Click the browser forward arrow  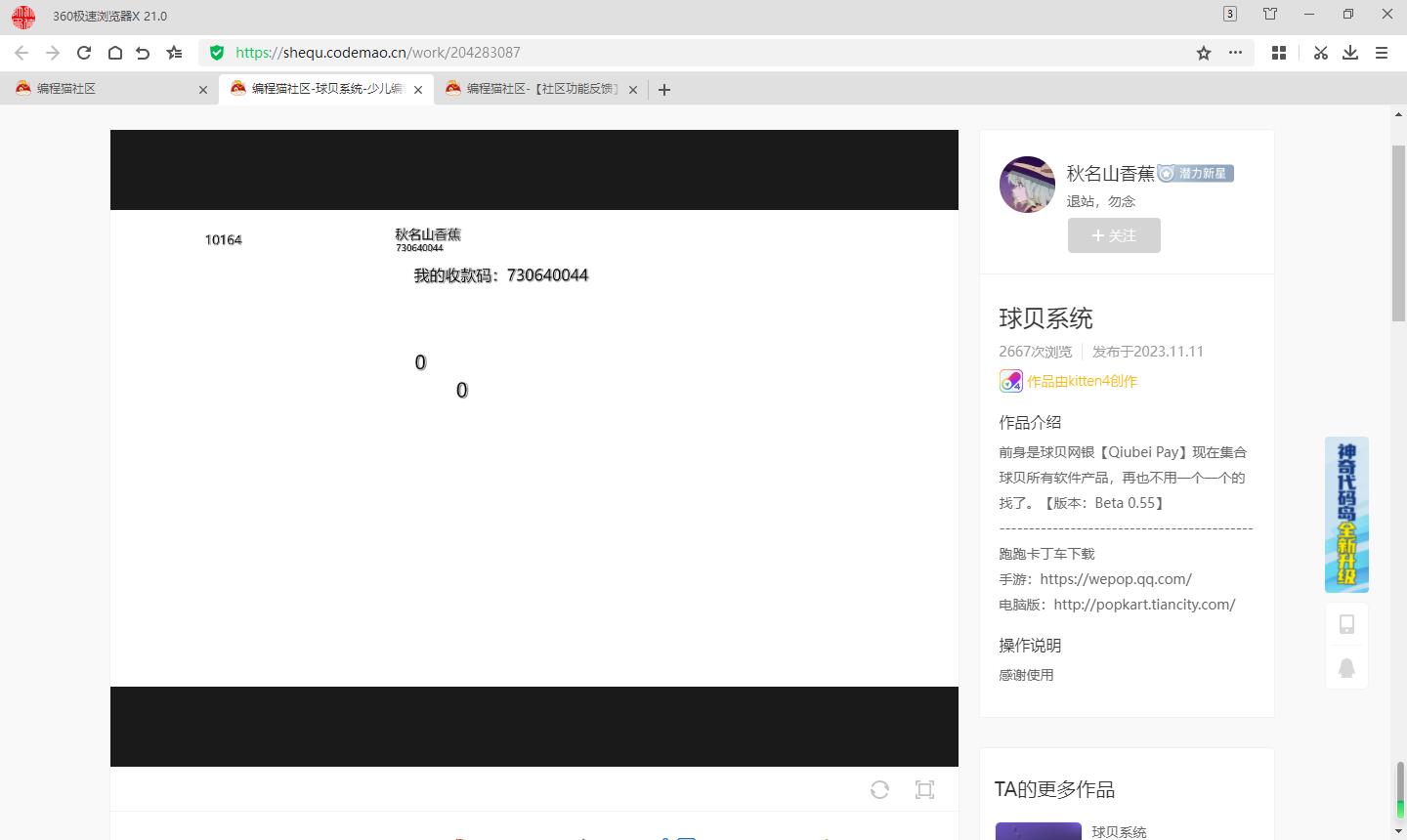[x=53, y=53]
